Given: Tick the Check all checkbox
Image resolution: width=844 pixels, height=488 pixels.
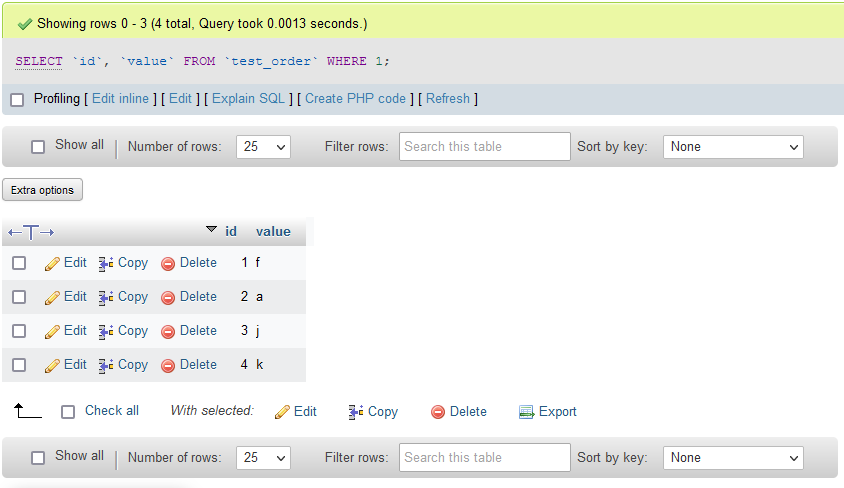Looking at the screenshot, I should pos(68,412).
